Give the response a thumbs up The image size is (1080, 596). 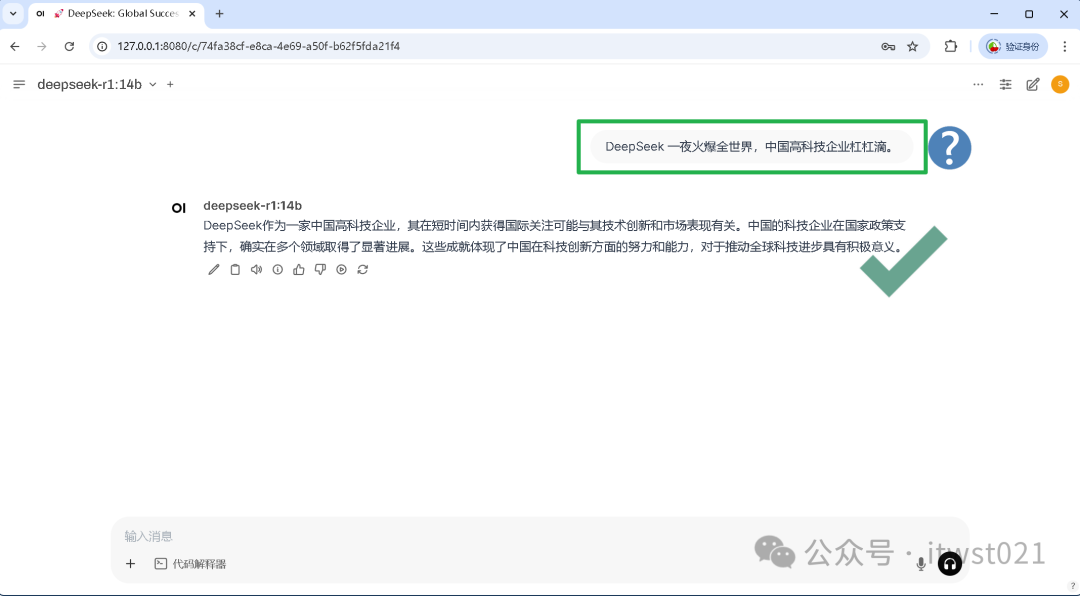click(298, 269)
